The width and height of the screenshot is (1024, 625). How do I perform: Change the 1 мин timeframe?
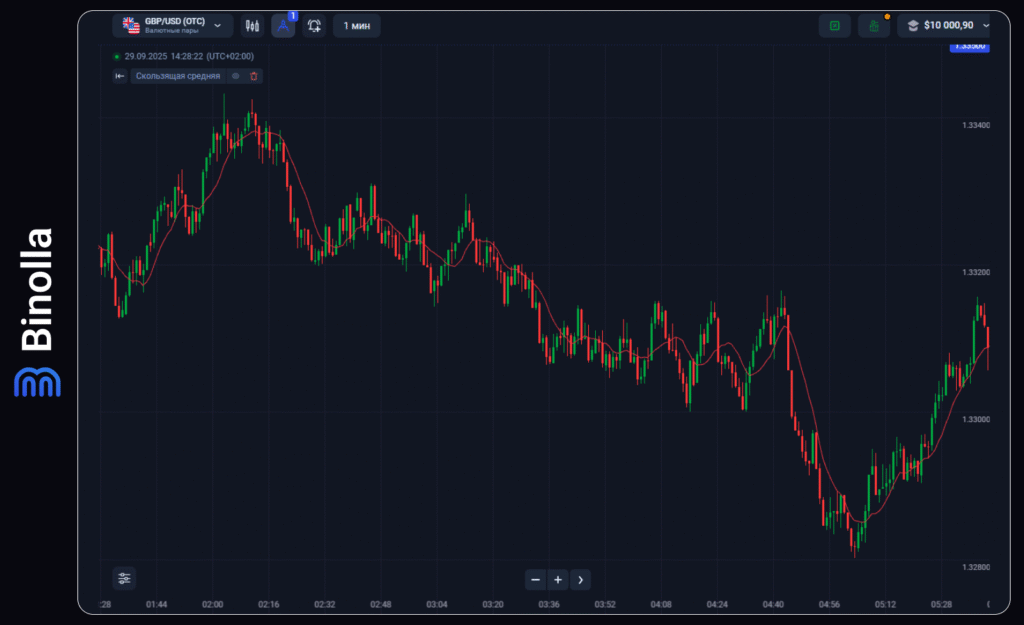tap(357, 26)
